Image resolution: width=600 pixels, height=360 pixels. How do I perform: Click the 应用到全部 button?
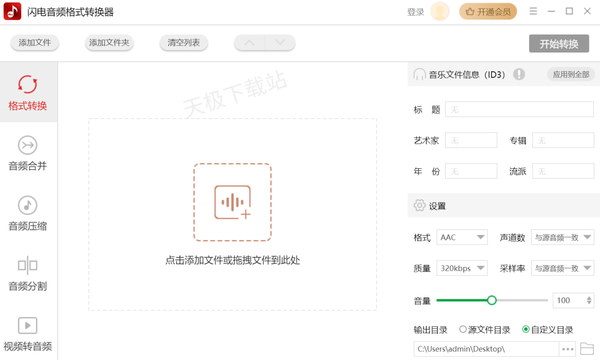click(x=571, y=74)
